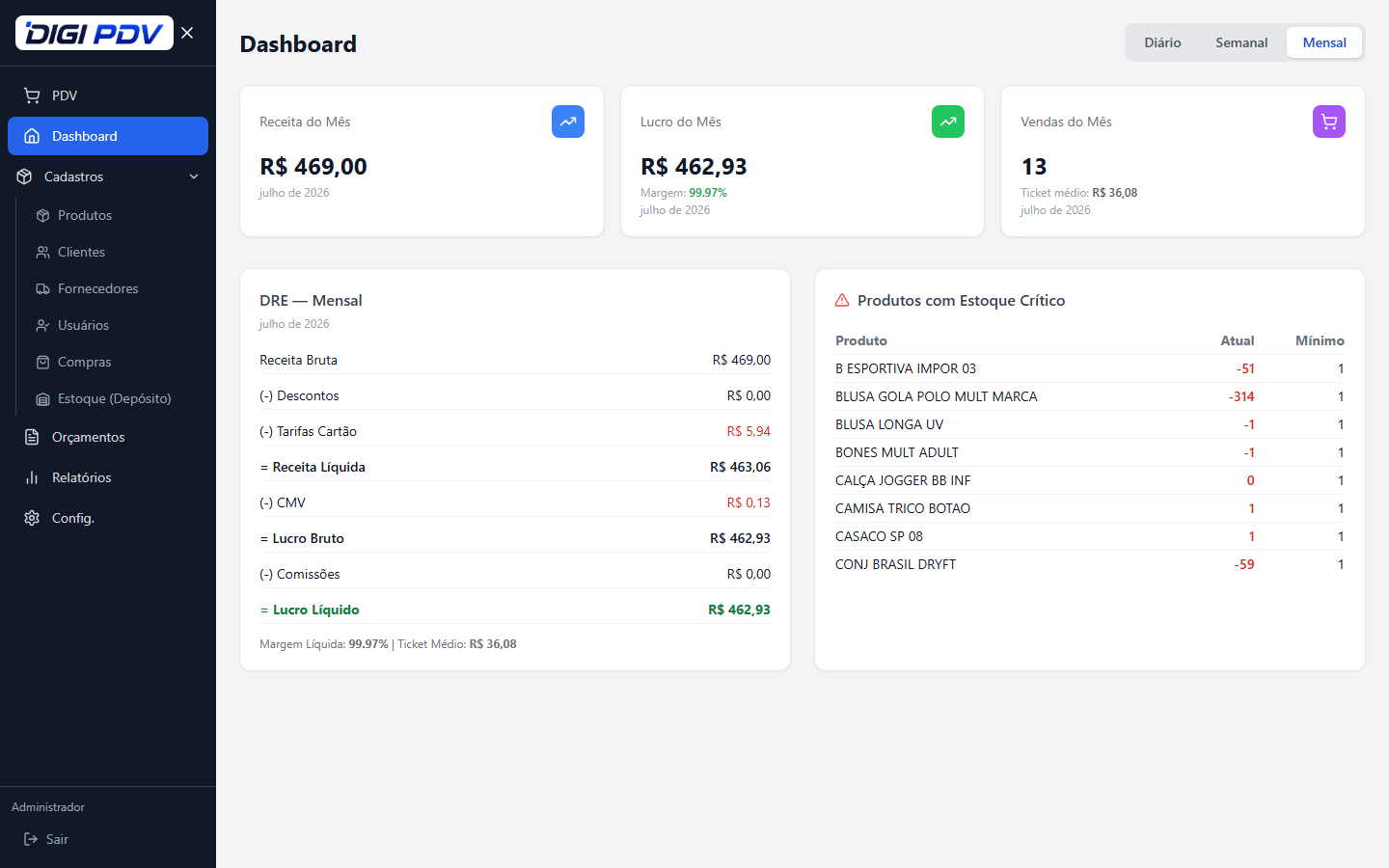Click the (-) CMV R$ 0,13 value
Viewport: 1389px width, 868px height.
point(749,502)
